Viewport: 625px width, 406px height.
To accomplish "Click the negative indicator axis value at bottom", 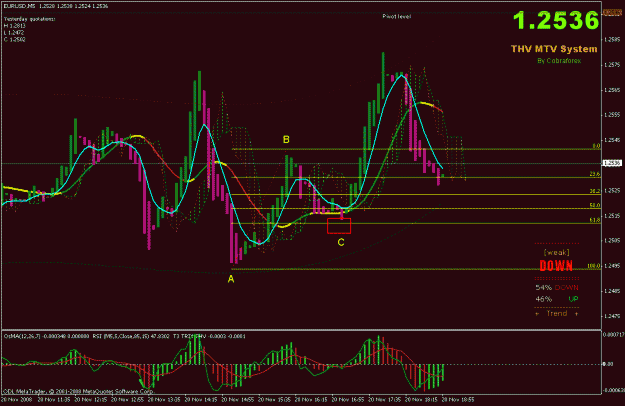I will (x=613, y=390).
